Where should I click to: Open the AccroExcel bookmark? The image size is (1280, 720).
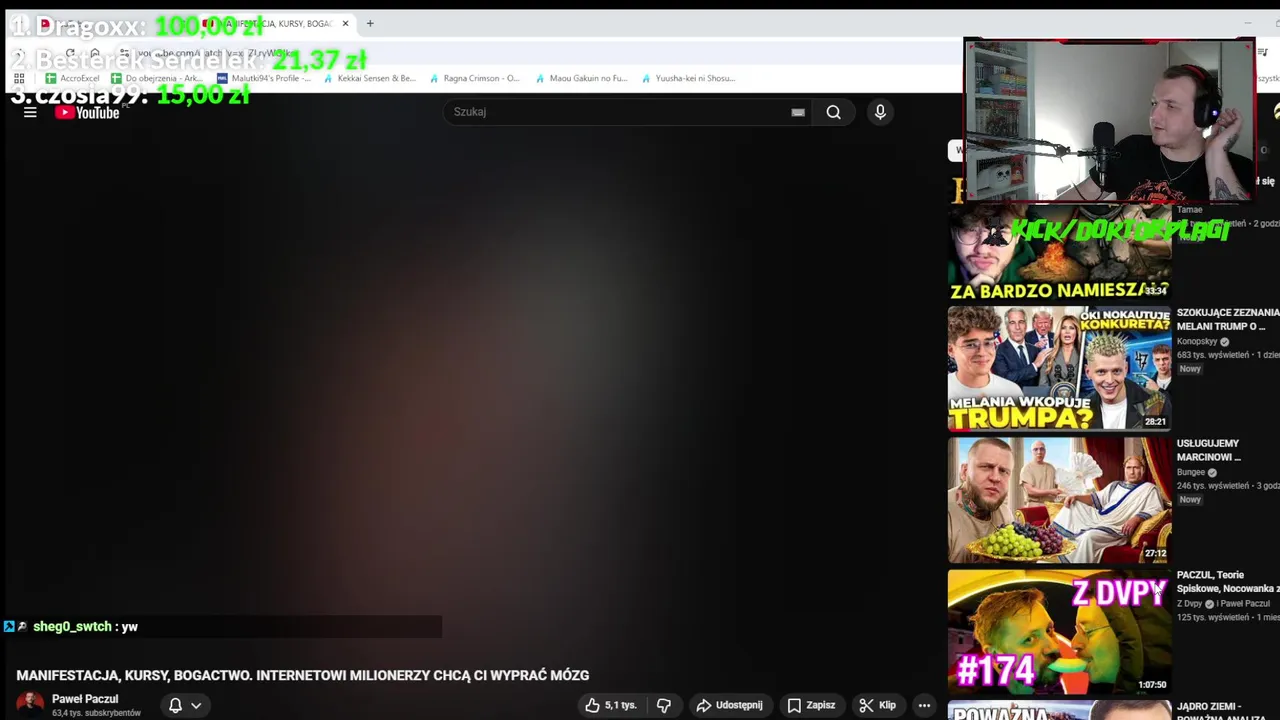pyautogui.click(x=72, y=78)
